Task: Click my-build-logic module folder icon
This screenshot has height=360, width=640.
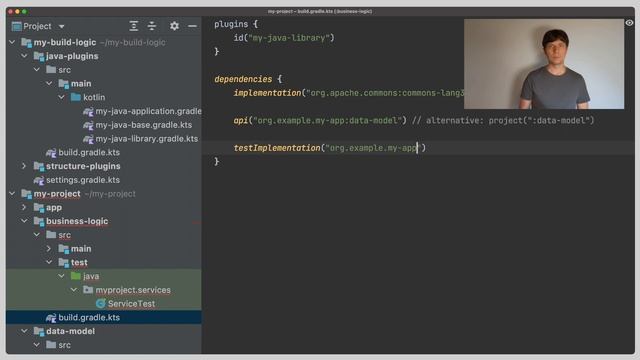Action: pyautogui.click(x=27, y=42)
